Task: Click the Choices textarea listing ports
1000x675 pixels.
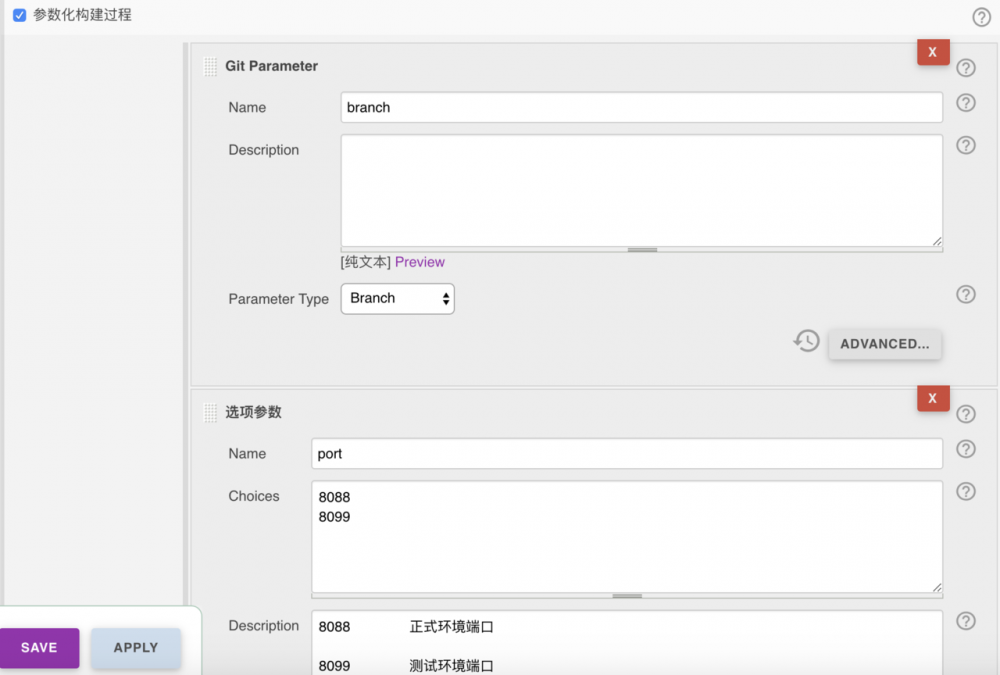Action: (x=625, y=538)
